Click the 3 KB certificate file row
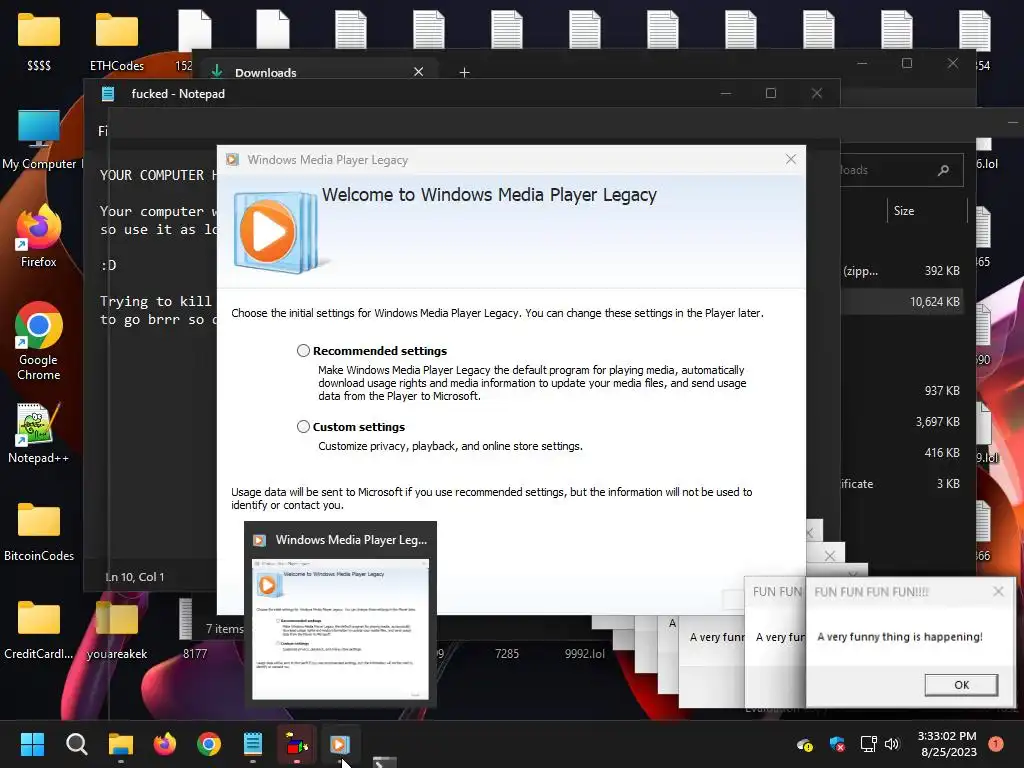Screen dimensions: 1024x768 click(901, 484)
